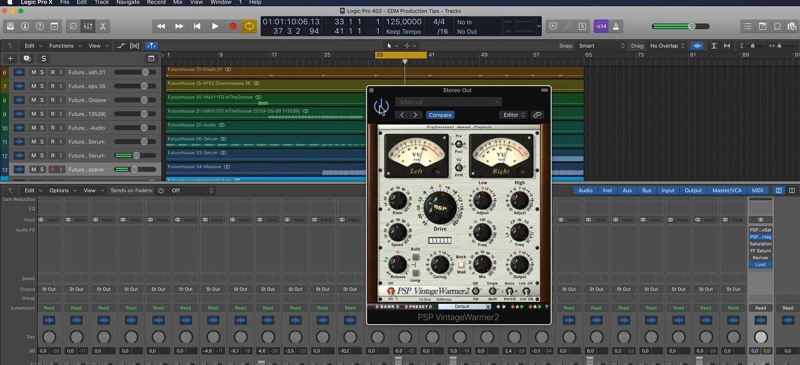Toggle the plugin power bypass button

point(381,107)
